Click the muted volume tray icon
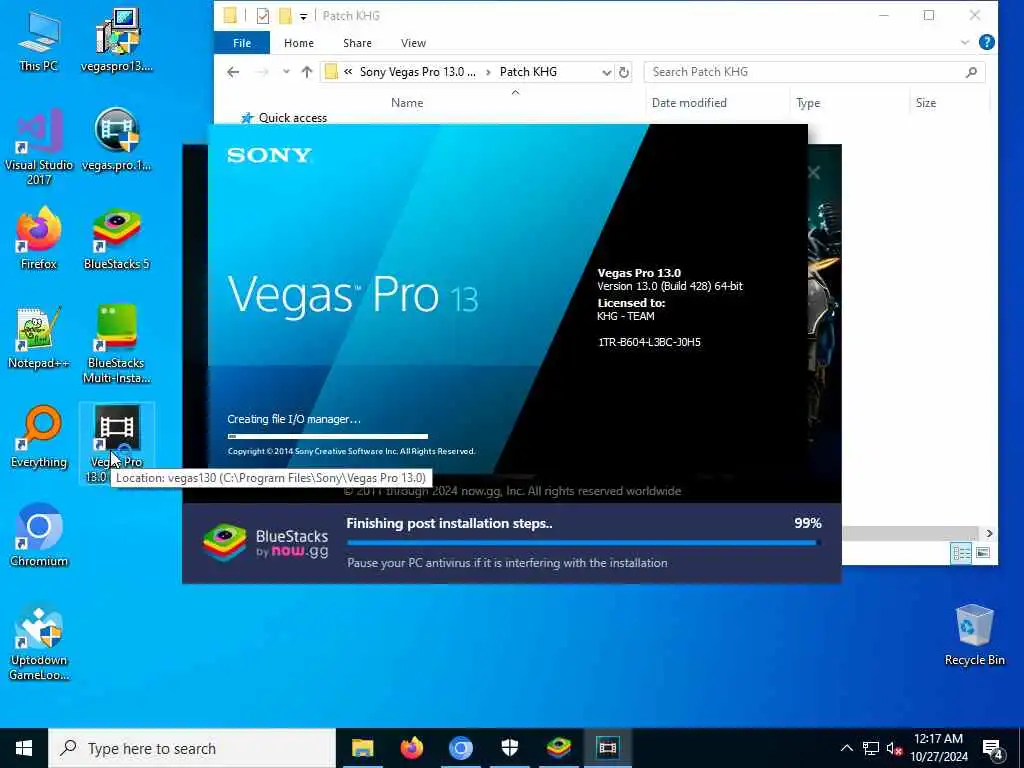1024x768 pixels. (894, 748)
